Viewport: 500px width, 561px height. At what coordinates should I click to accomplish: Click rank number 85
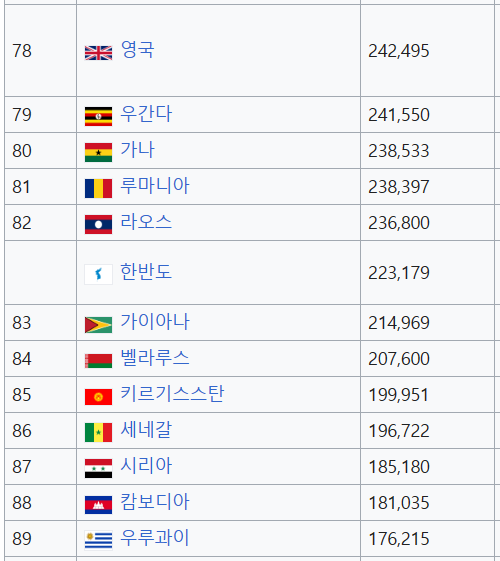22,395
